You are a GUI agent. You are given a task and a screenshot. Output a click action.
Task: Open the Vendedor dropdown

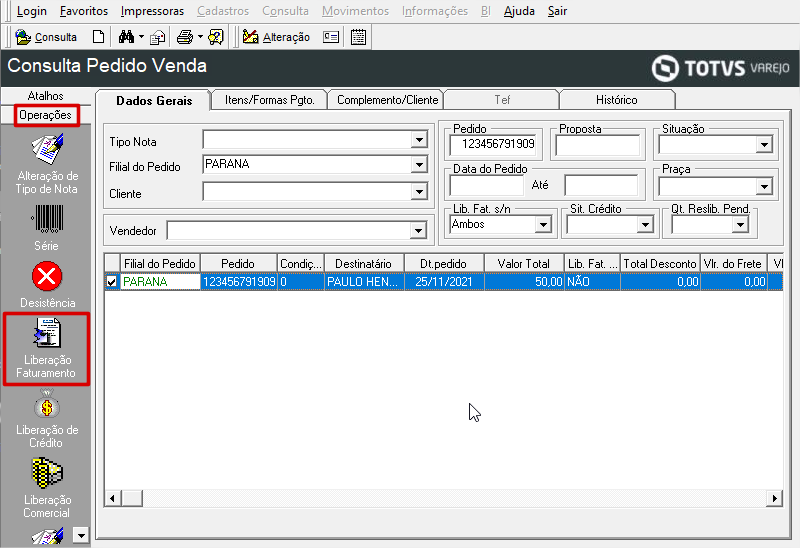click(x=418, y=231)
